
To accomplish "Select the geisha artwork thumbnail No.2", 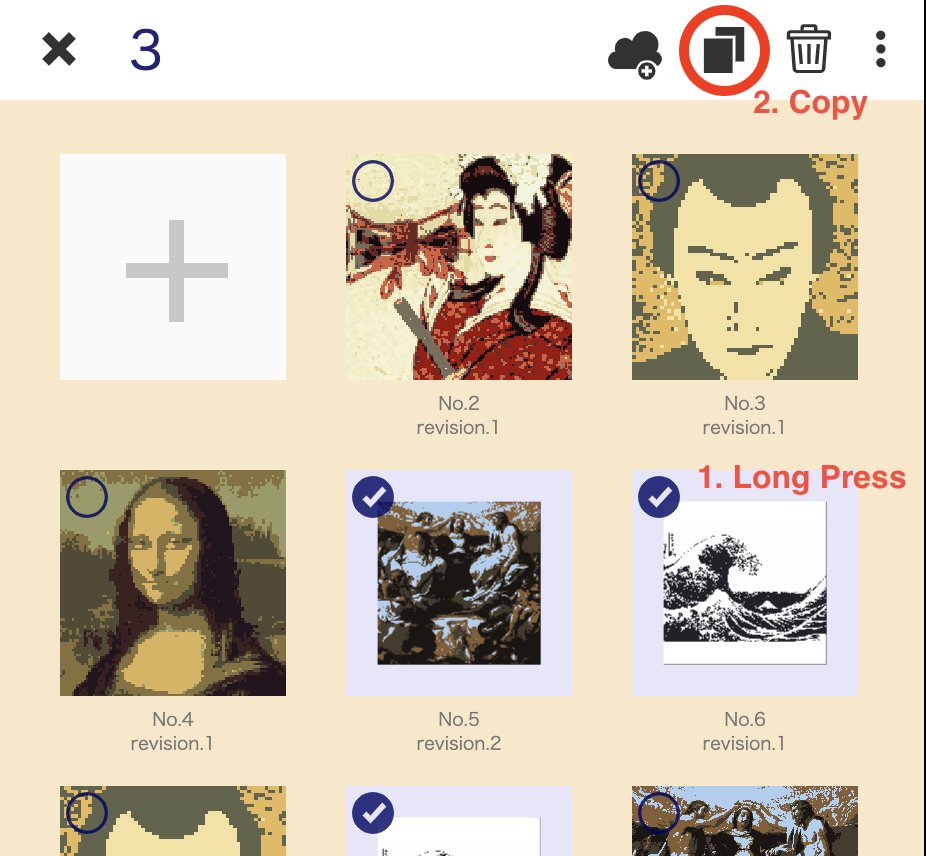I will click(459, 267).
